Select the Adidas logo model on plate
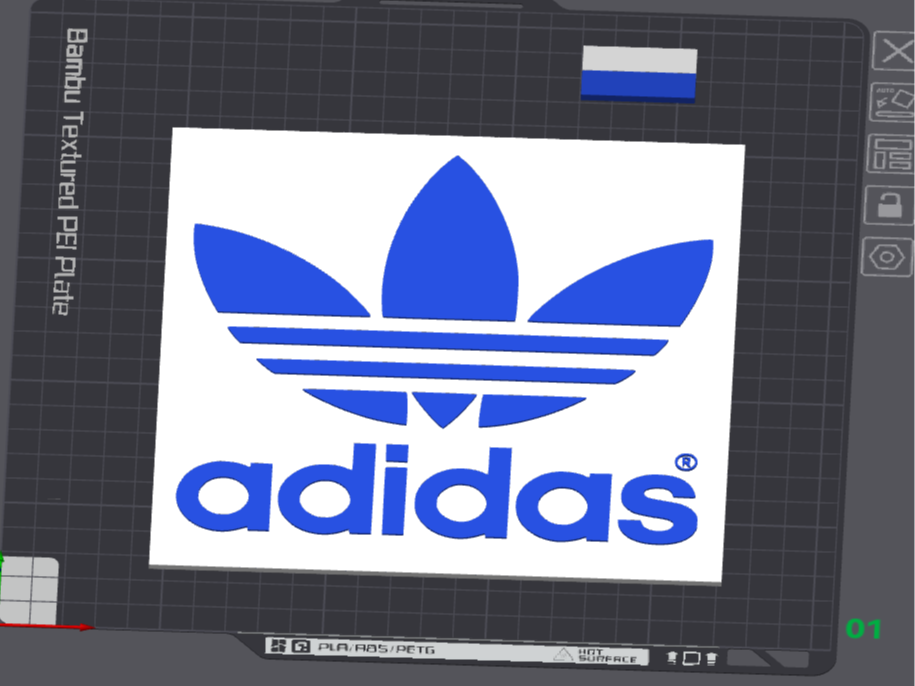This screenshot has width=915, height=686. click(x=446, y=356)
